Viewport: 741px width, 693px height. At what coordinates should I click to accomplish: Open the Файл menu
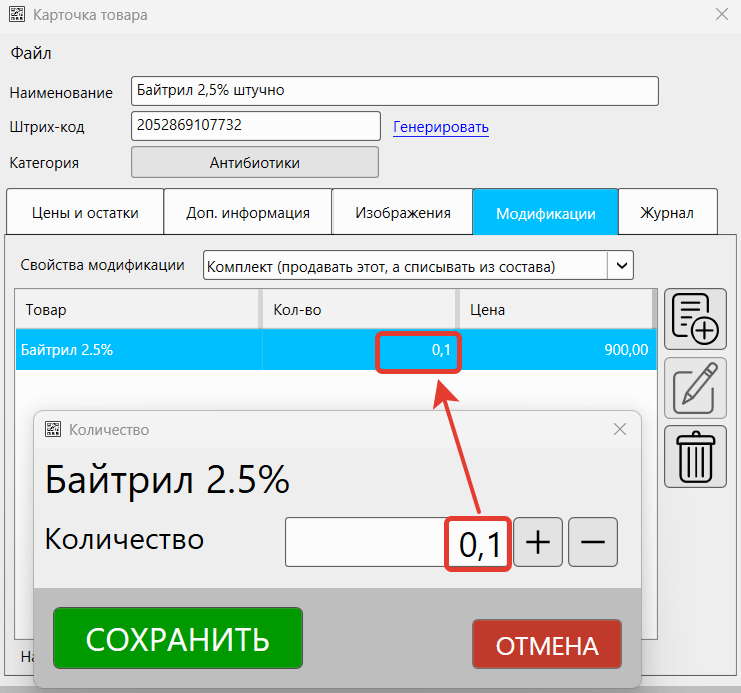pyautogui.click(x=30, y=53)
